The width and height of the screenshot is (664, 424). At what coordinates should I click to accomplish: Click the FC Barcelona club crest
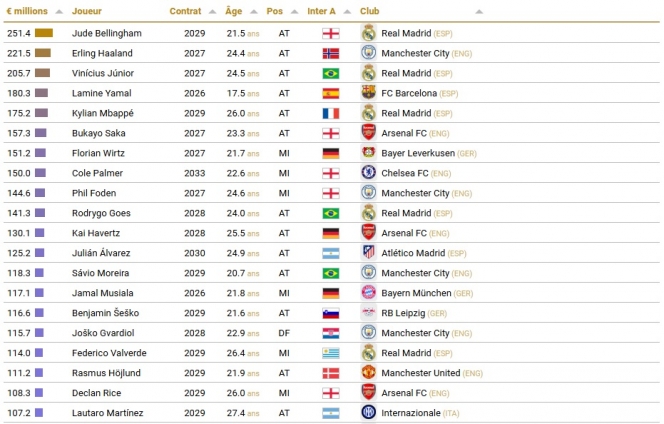coord(368,93)
